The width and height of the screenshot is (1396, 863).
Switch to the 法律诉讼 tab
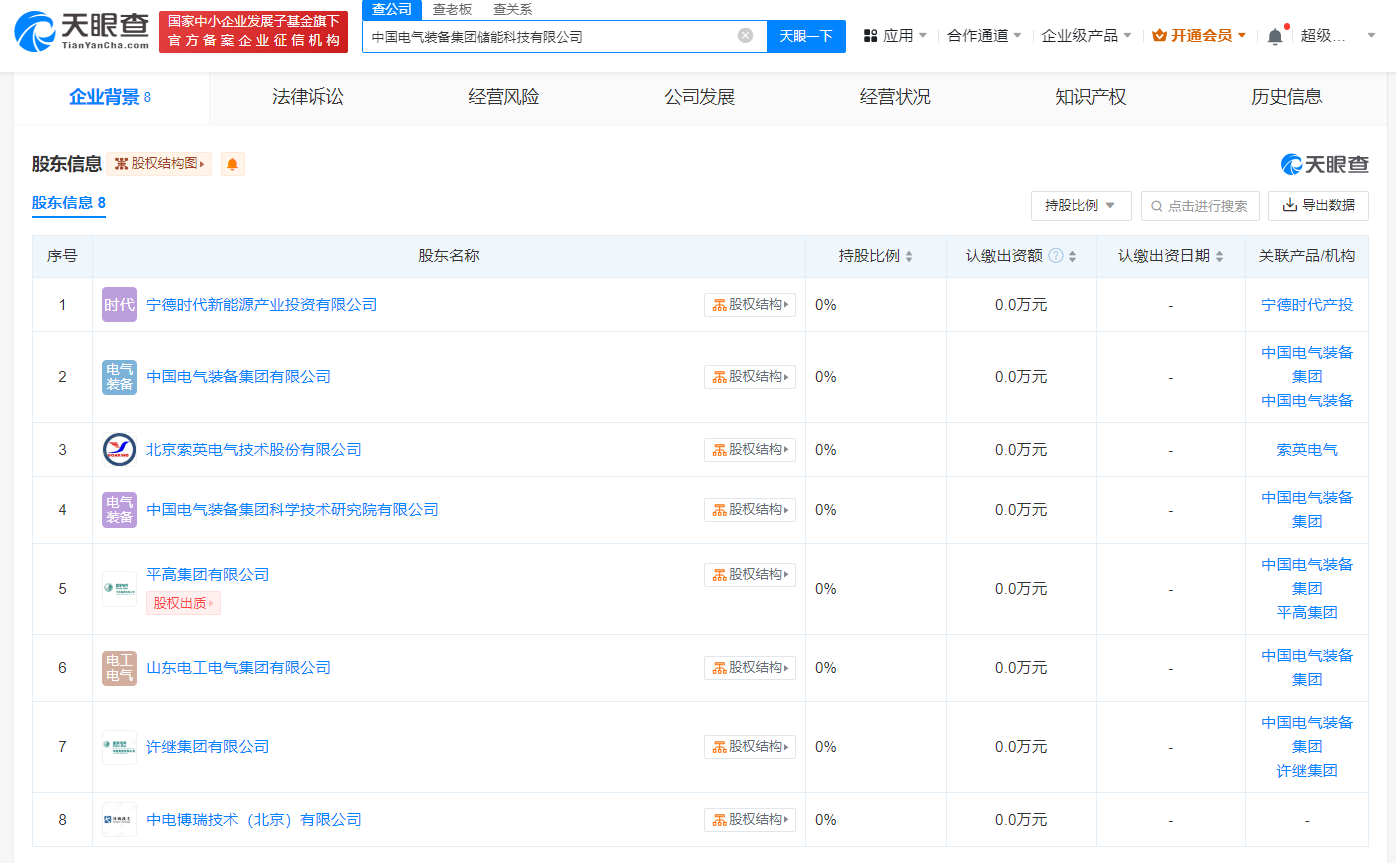click(x=307, y=97)
